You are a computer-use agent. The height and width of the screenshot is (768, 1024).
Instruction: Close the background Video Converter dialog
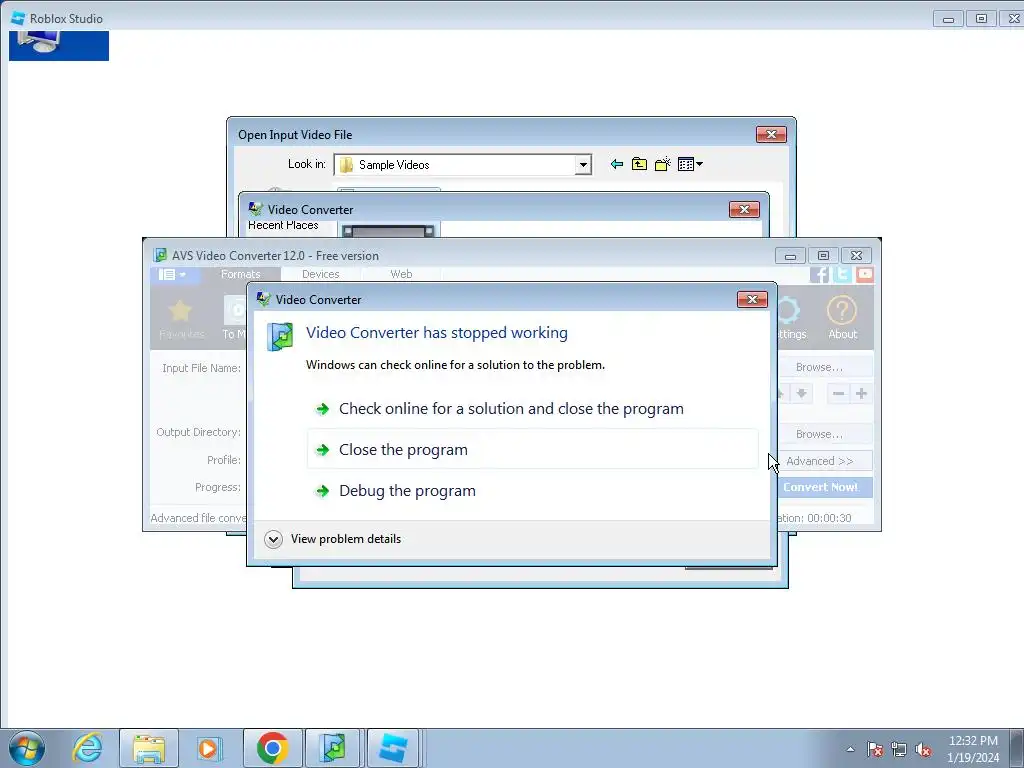point(744,209)
